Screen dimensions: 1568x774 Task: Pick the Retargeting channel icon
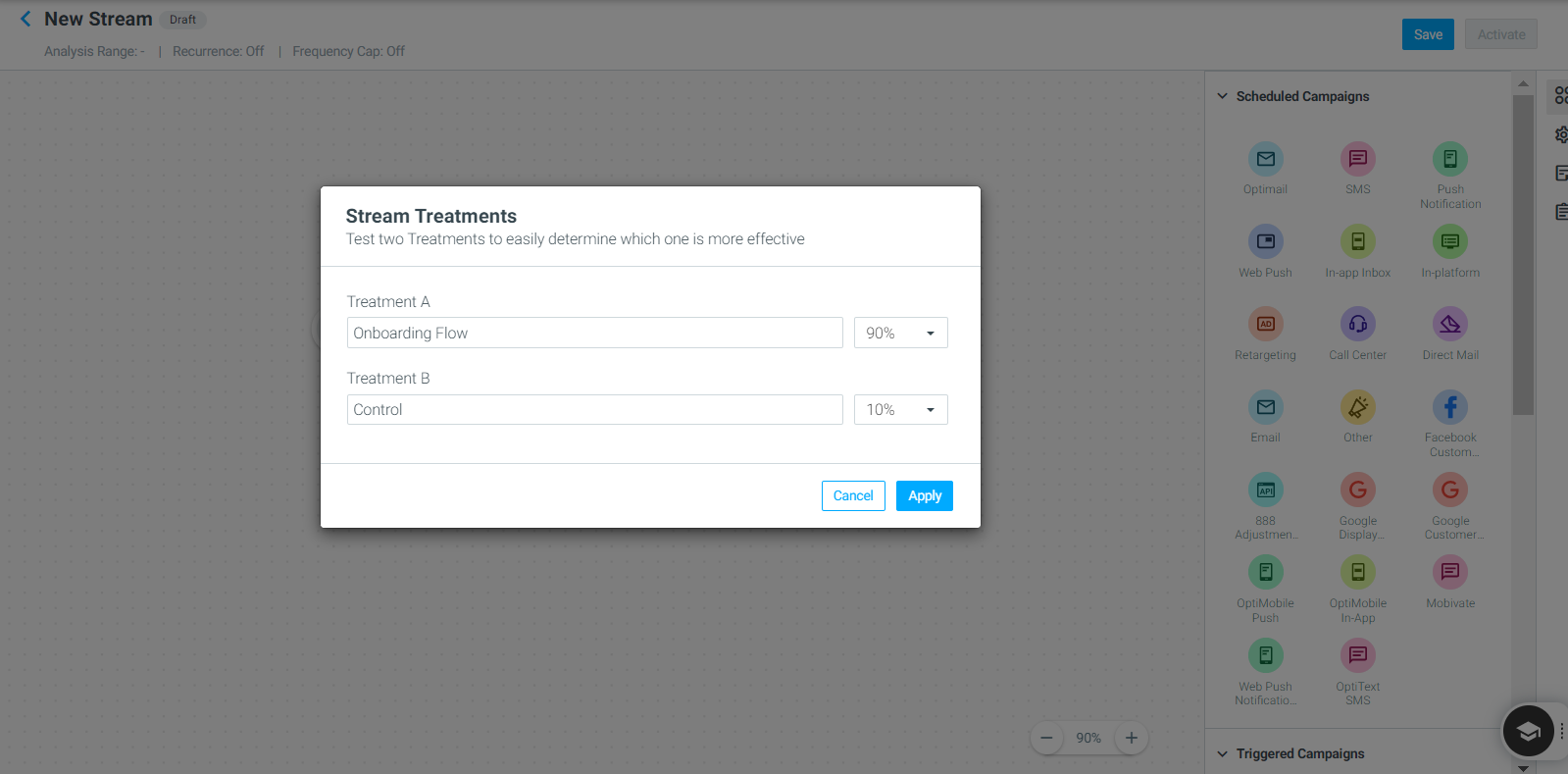[x=1265, y=324]
